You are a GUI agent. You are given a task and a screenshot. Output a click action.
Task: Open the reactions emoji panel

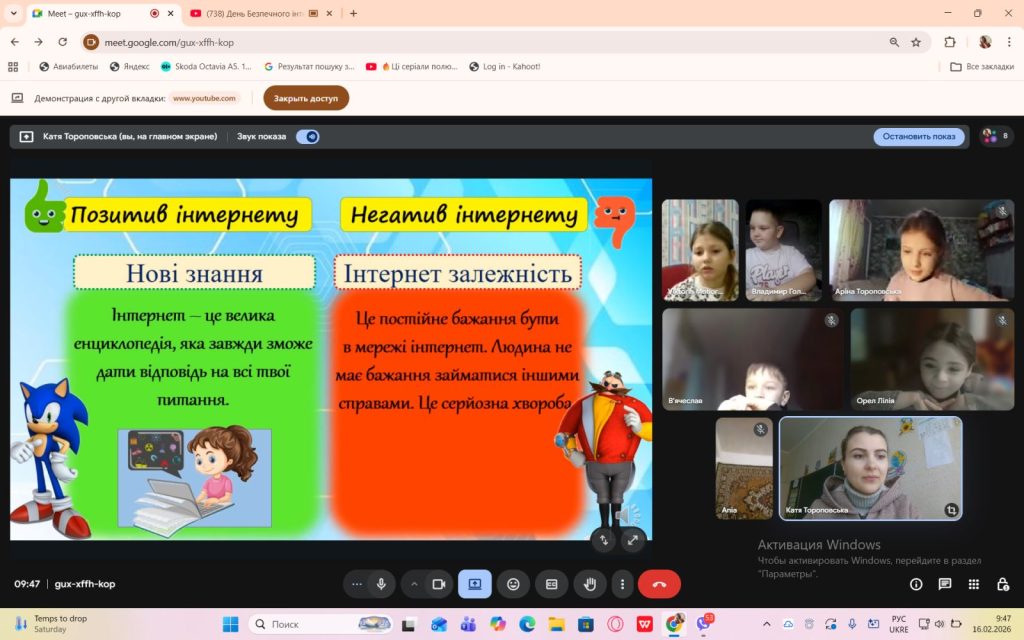click(513, 584)
